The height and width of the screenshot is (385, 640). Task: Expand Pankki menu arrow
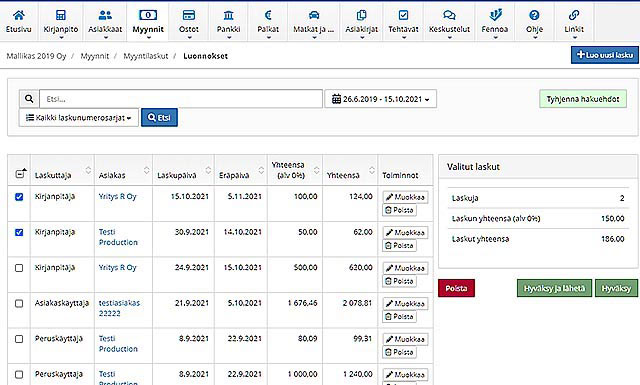pos(229,37)
